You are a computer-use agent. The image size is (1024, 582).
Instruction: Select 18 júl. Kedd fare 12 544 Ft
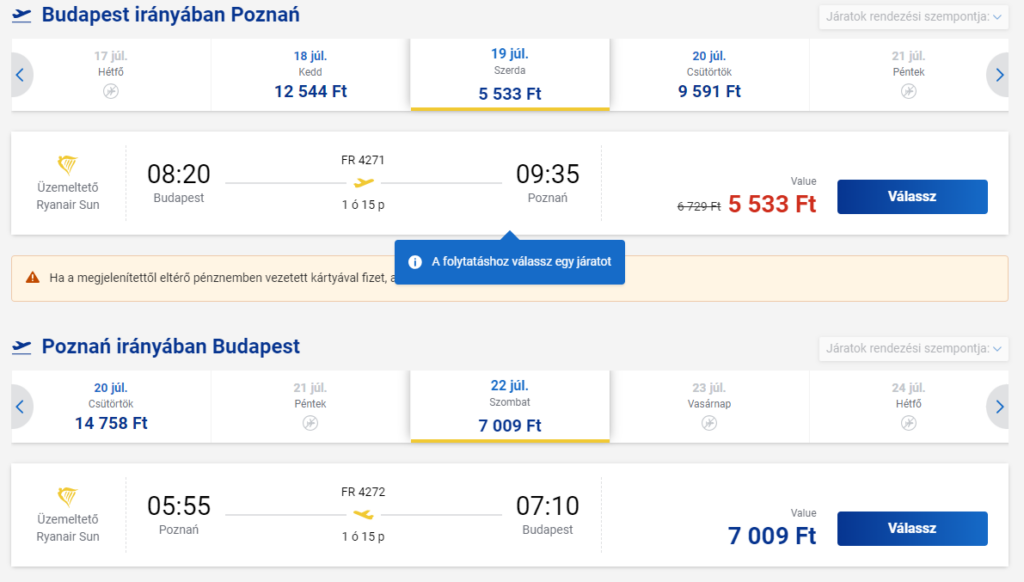(x=310, y=75)
